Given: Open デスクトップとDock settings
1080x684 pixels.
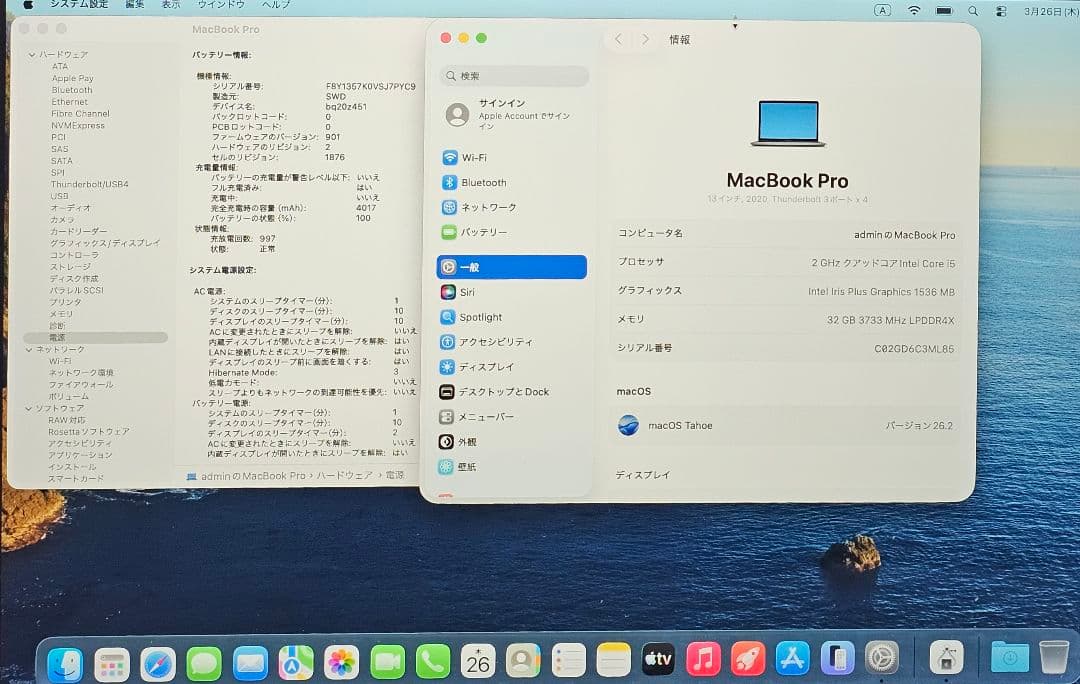Looking at the screenshot, I should coord(512,392).
